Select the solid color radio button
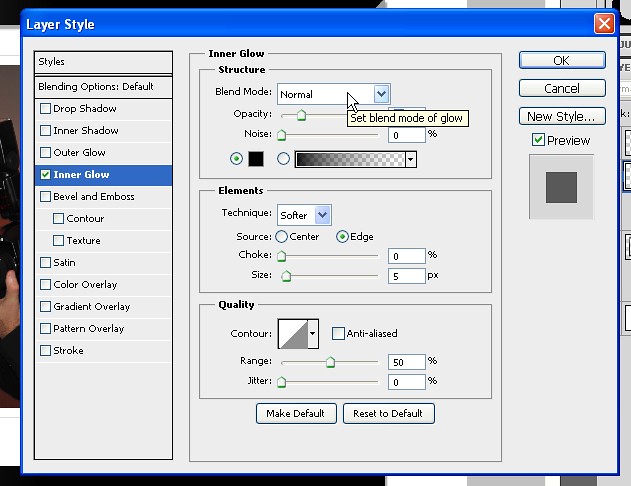This screenshot has height=486, width=631. pos(237,159)
